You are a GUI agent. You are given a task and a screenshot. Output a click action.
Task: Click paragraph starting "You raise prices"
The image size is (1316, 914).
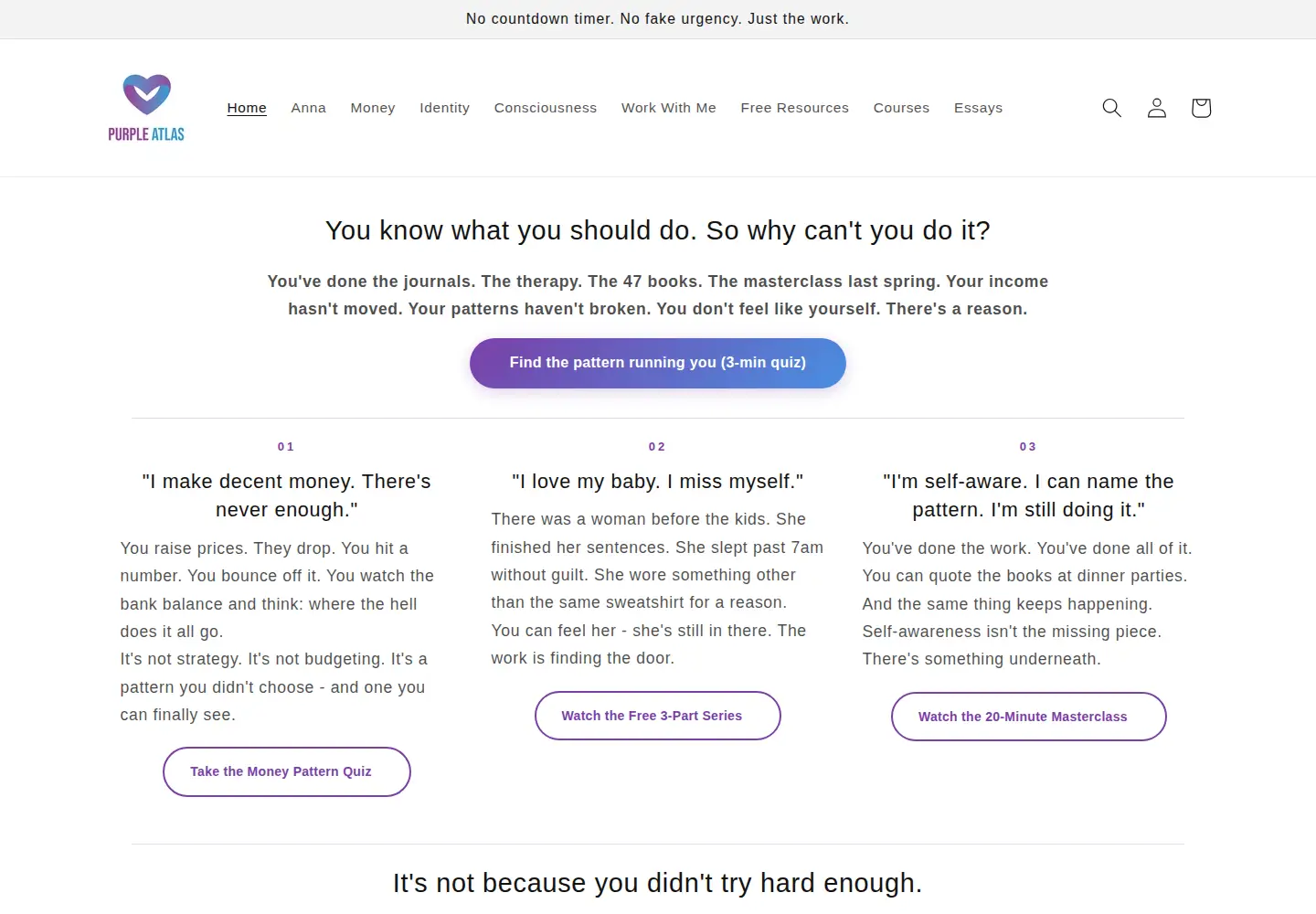click(x=278, y=632)
